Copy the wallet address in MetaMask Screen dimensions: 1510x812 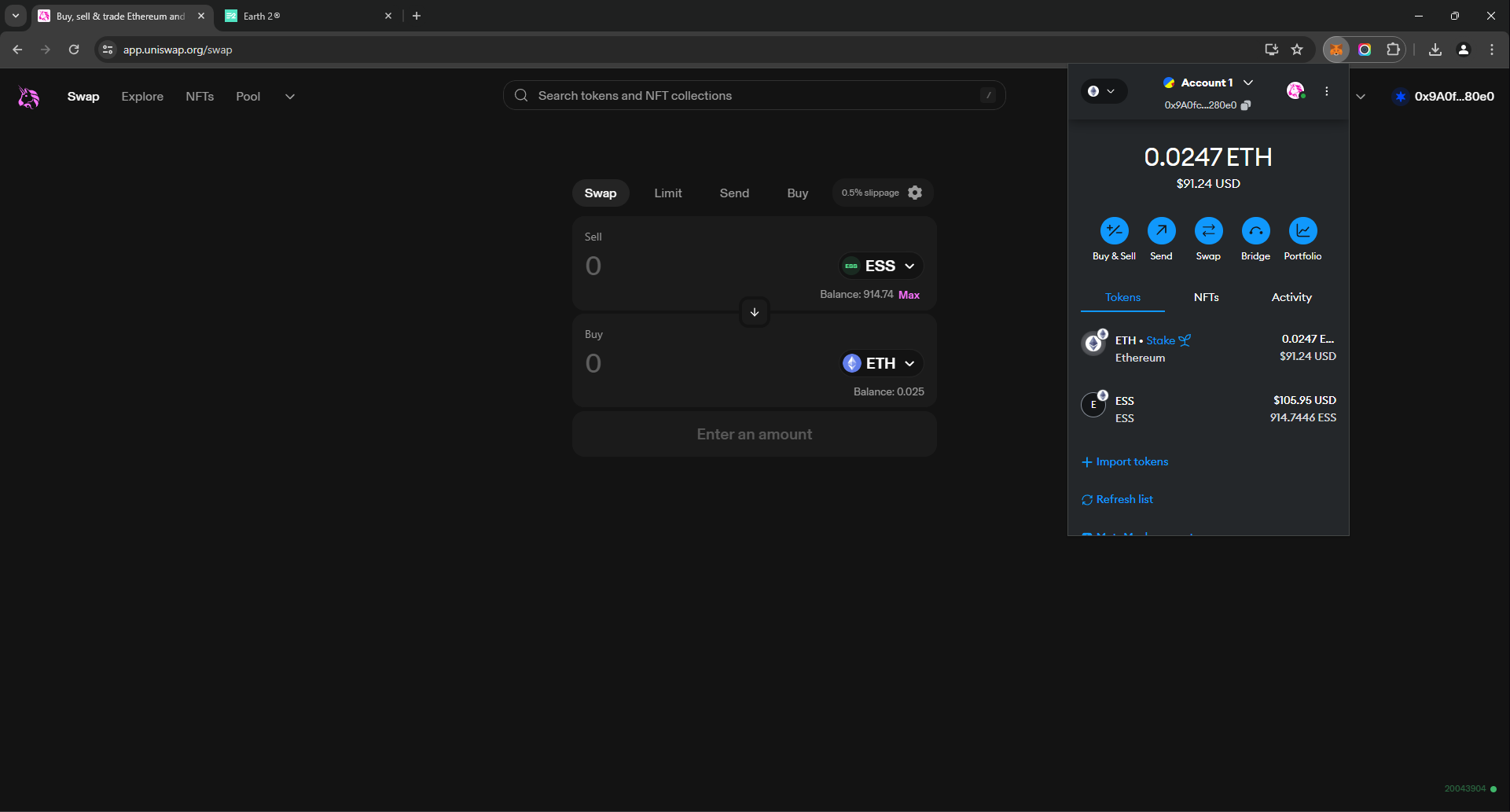1246,105
